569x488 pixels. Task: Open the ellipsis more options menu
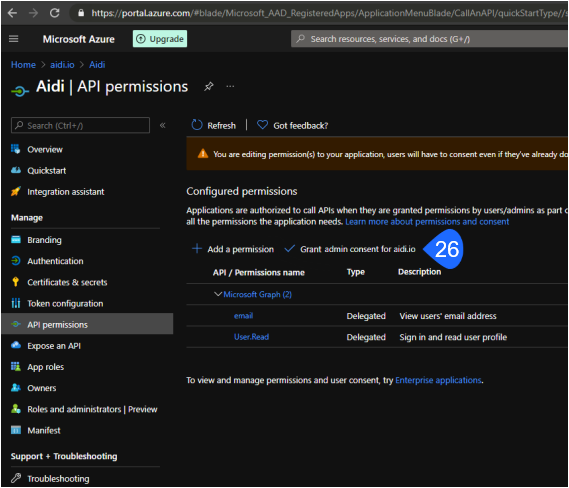pyautogui.click(x=230, y=86)
